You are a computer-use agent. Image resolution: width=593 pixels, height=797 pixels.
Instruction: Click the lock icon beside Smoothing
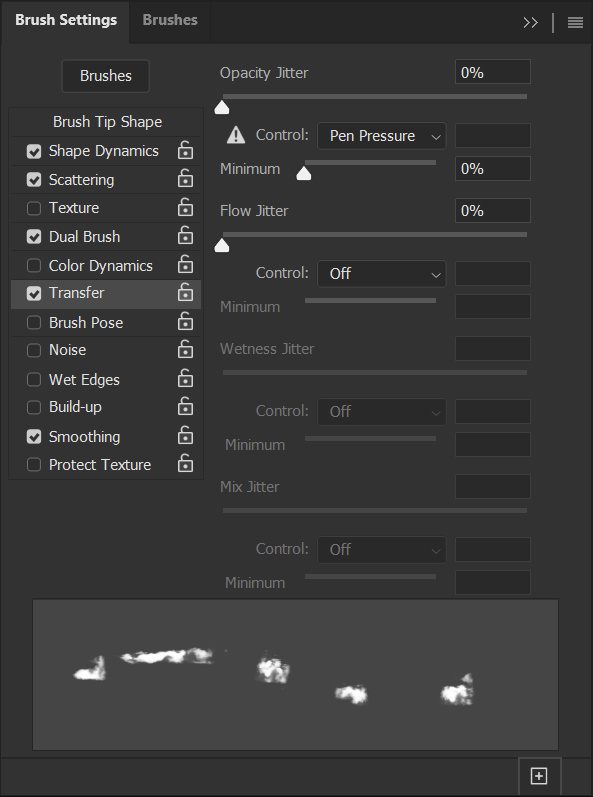[185, 436]
